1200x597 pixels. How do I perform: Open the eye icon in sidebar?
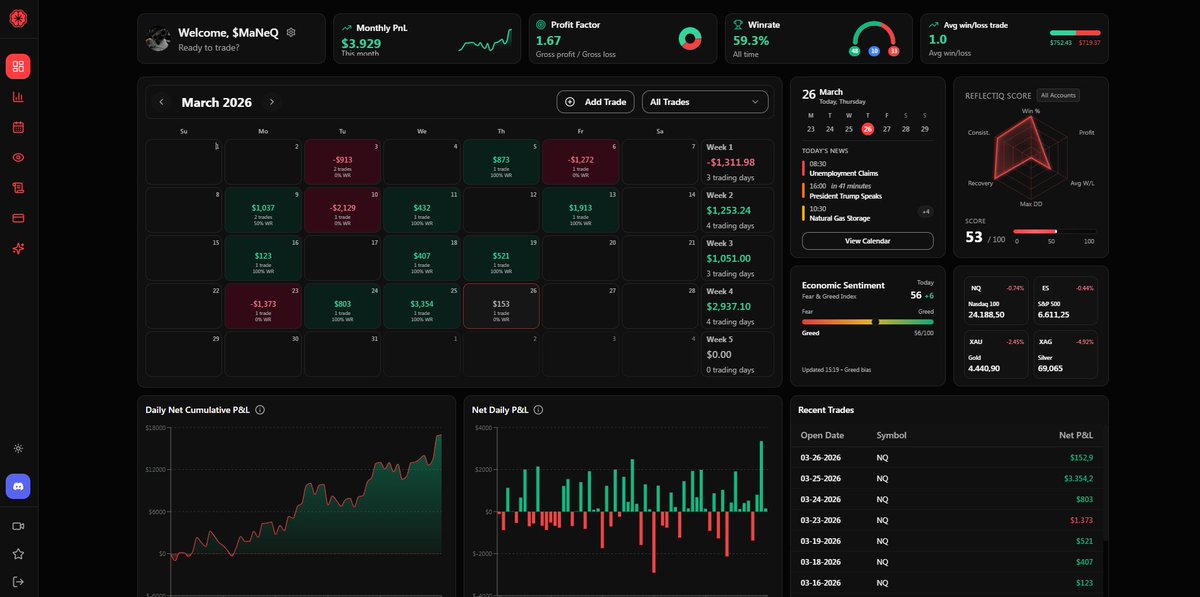18,158
